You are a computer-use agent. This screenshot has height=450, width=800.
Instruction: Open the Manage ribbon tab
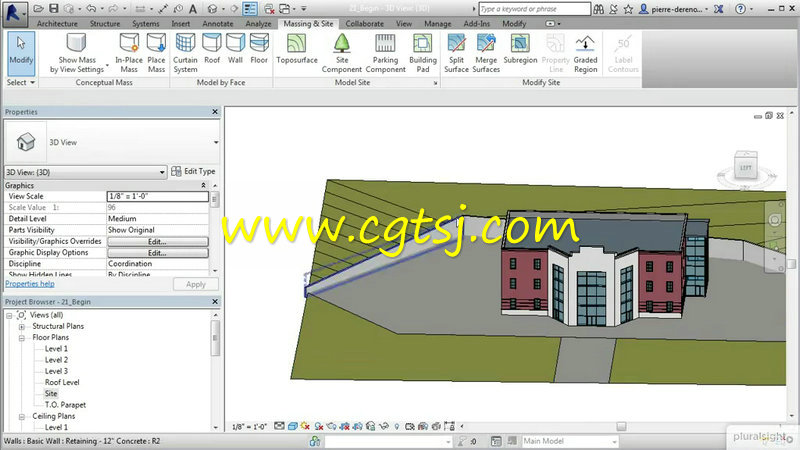pos(437,23)
